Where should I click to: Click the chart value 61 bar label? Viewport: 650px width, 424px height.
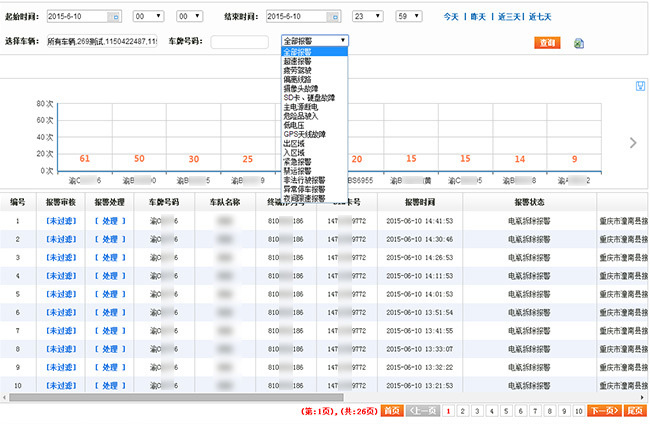pos(85,158)
